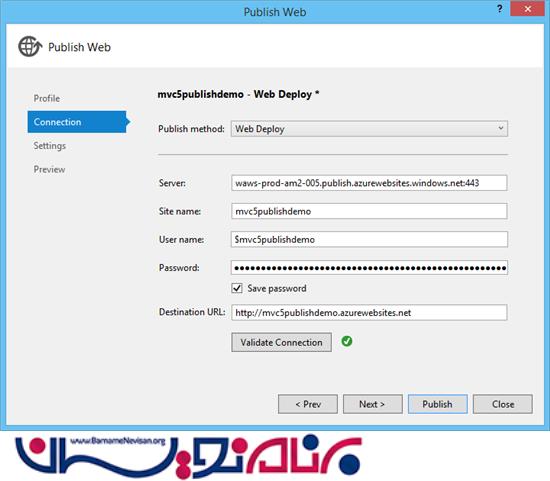Advance with the Next button

pos(373,404)
